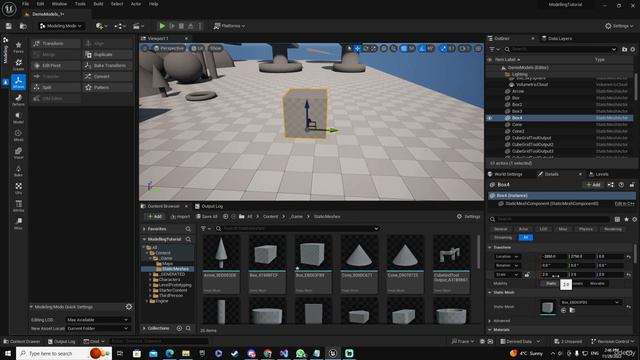Screen dimensions: 640x360
Task: Open the Model category in Modeling sidebar
Action: [x=18, y=118]
